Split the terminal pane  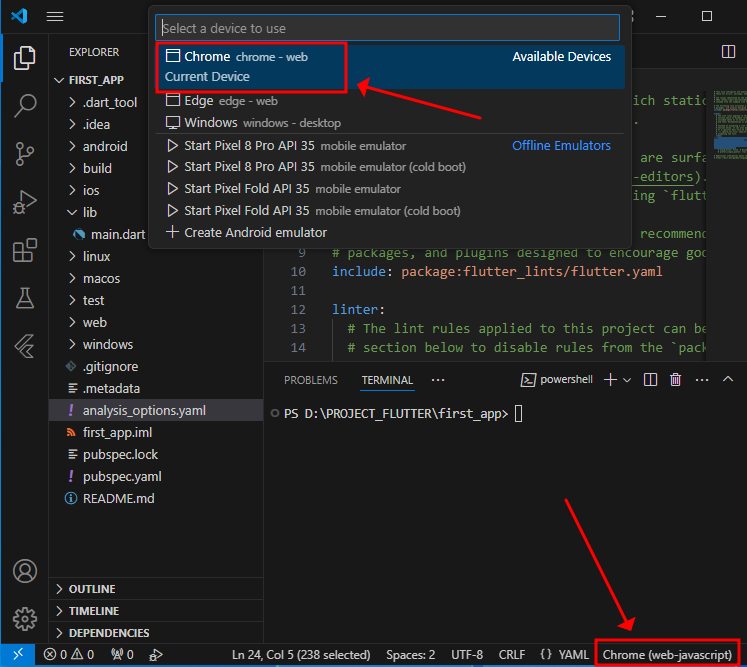point(650,380)
